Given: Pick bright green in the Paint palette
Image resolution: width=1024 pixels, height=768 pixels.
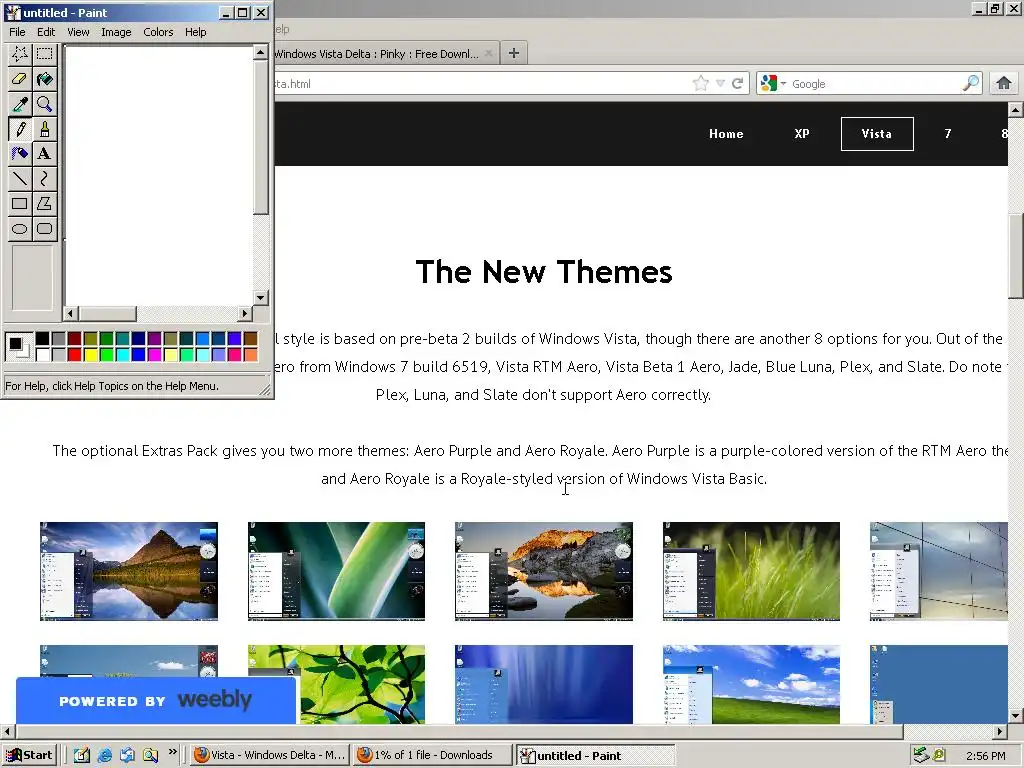Looking at the screenshot, I should pyautogui.click(x=106, y=355).
